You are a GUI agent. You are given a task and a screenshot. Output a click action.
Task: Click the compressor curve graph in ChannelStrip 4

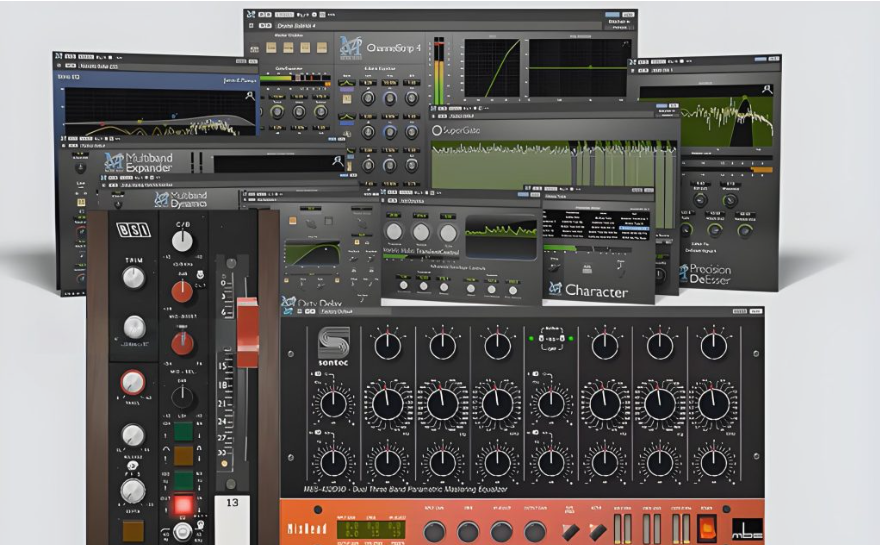[x=492, y=68]
